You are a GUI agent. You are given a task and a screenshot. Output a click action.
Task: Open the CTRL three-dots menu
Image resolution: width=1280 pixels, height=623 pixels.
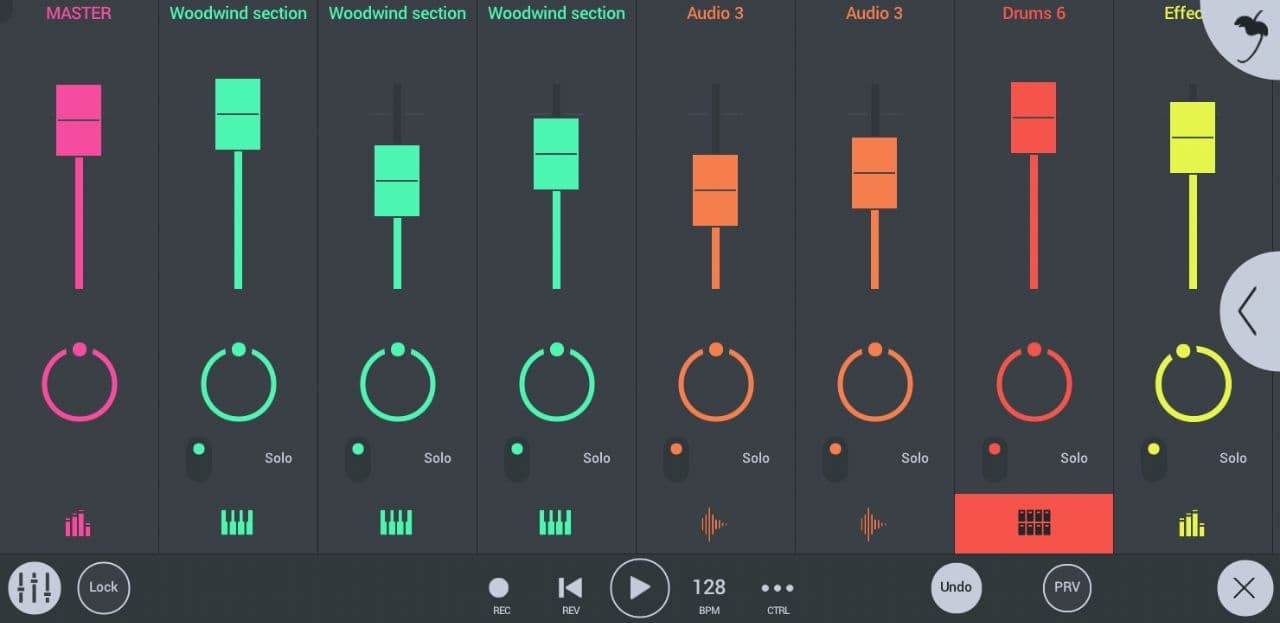pyautogui.click(x=777, y=594)
